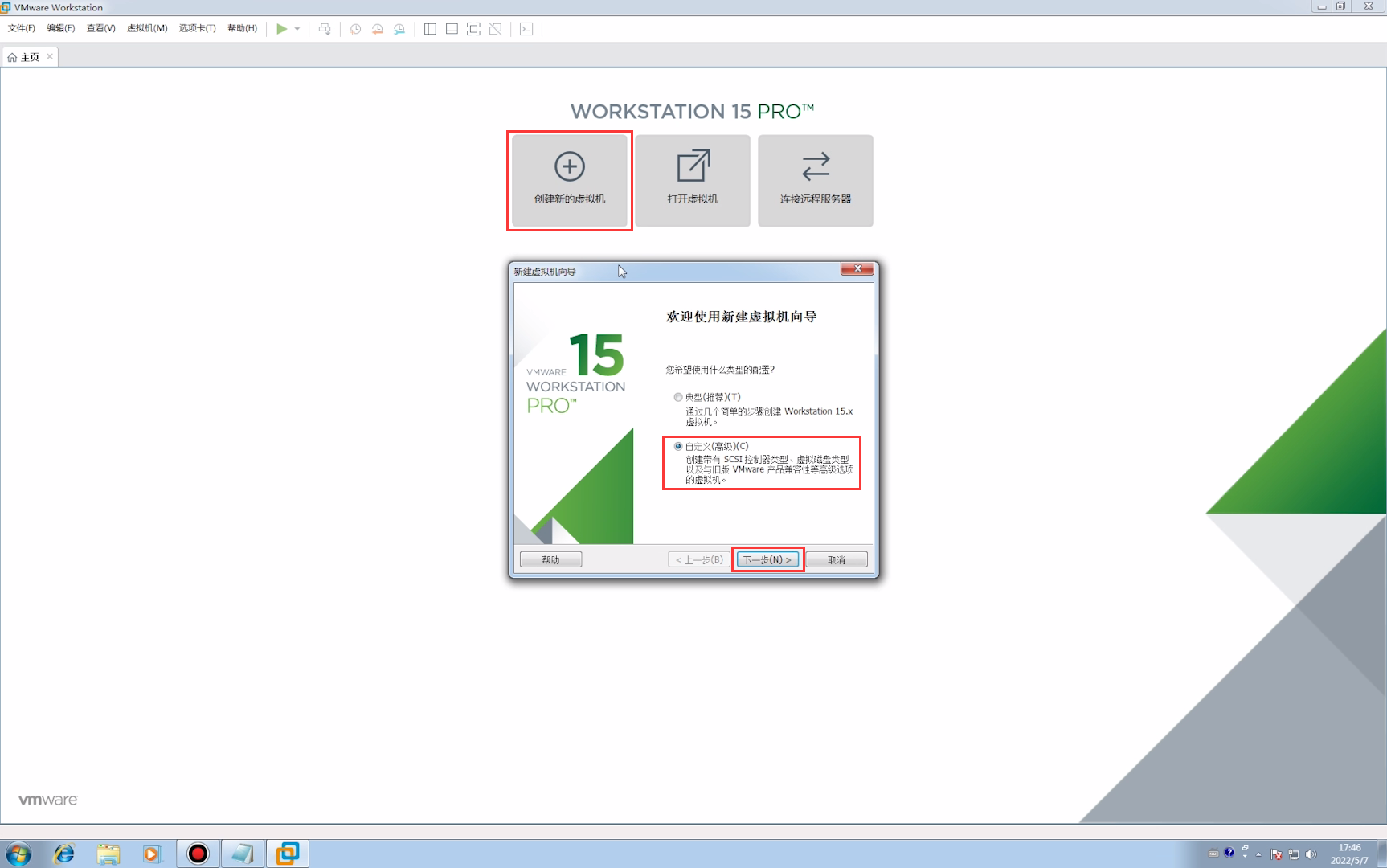Click the 主页 tab label
This screenshot has height=868, width=1387.
(x=30, y=57)
